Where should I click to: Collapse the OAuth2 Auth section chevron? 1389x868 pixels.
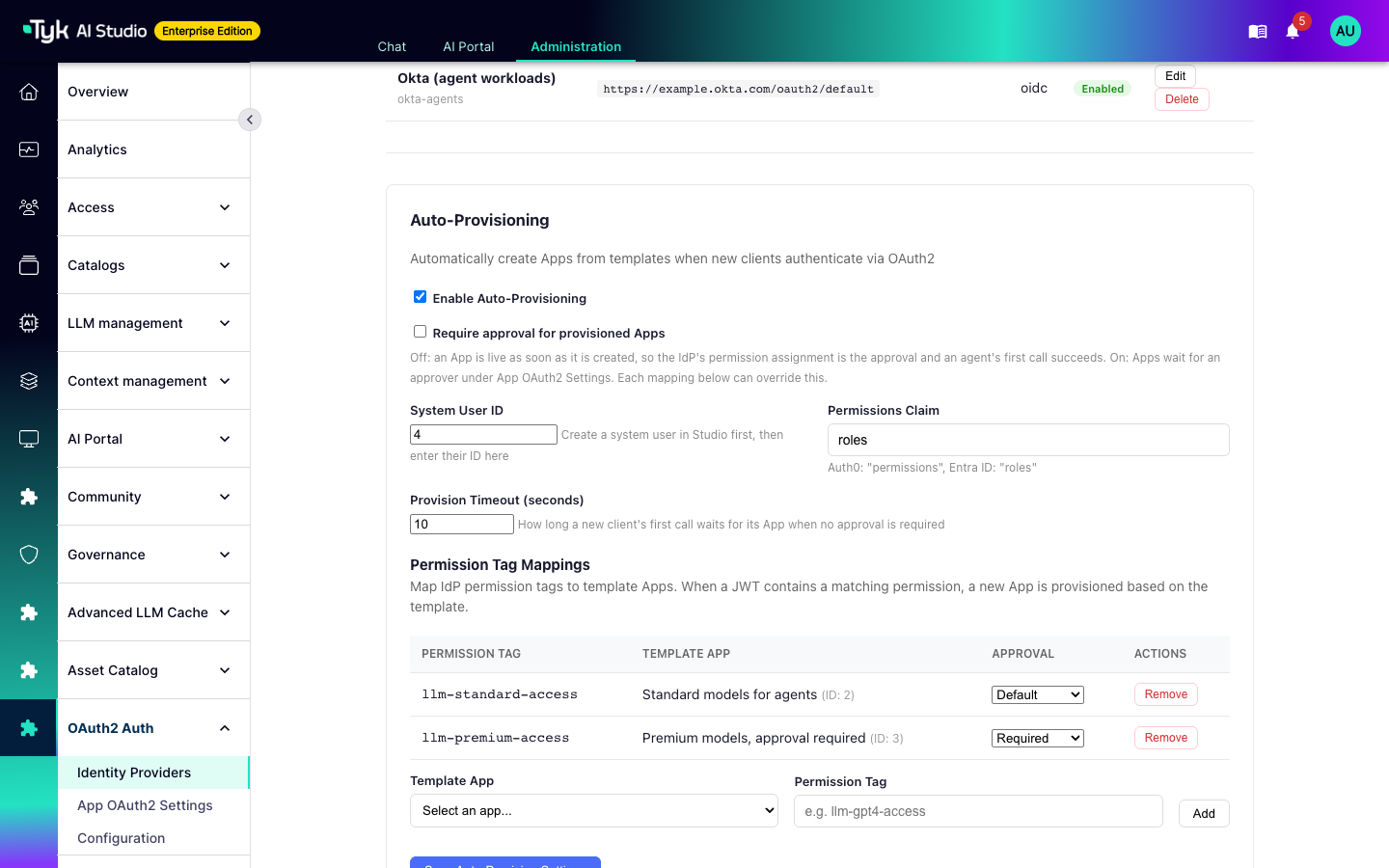(x=225, y=728)
